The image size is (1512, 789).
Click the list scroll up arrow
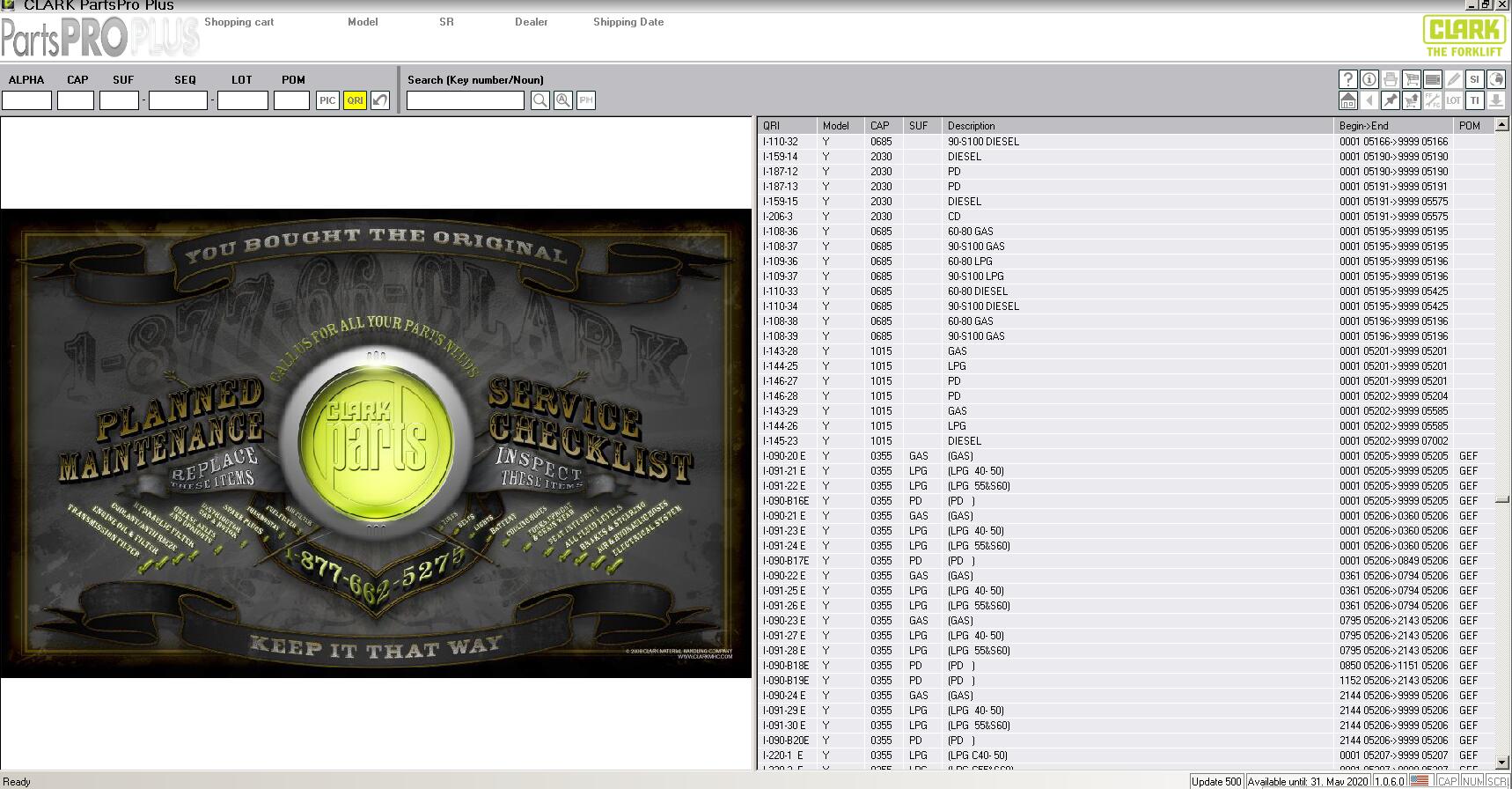tap(1502, 125)
